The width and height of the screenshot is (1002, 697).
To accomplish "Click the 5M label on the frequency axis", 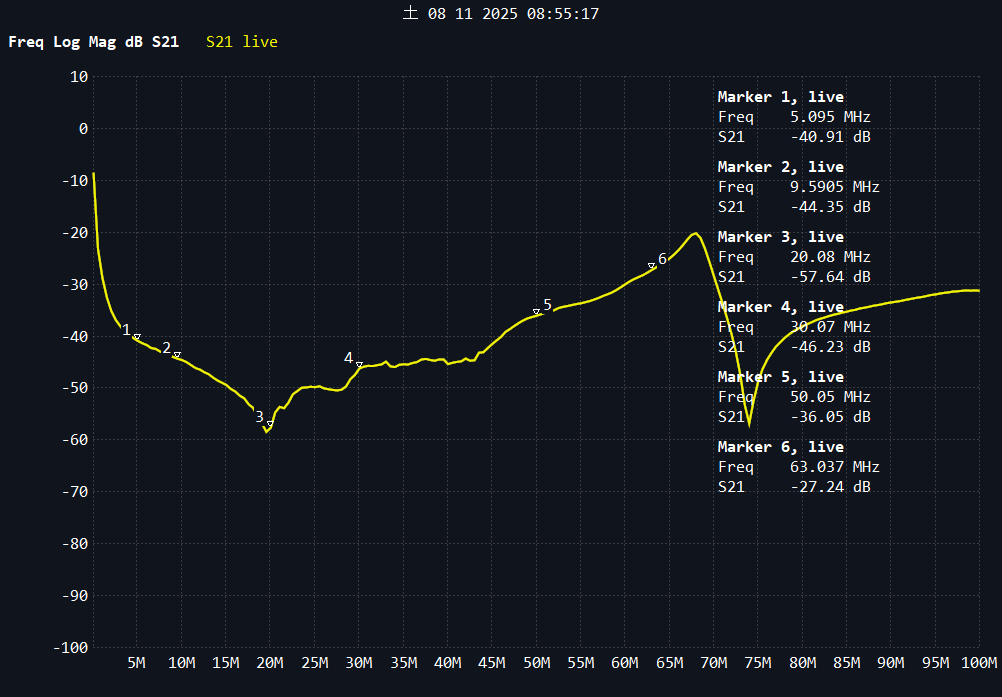I will (137, 663).
